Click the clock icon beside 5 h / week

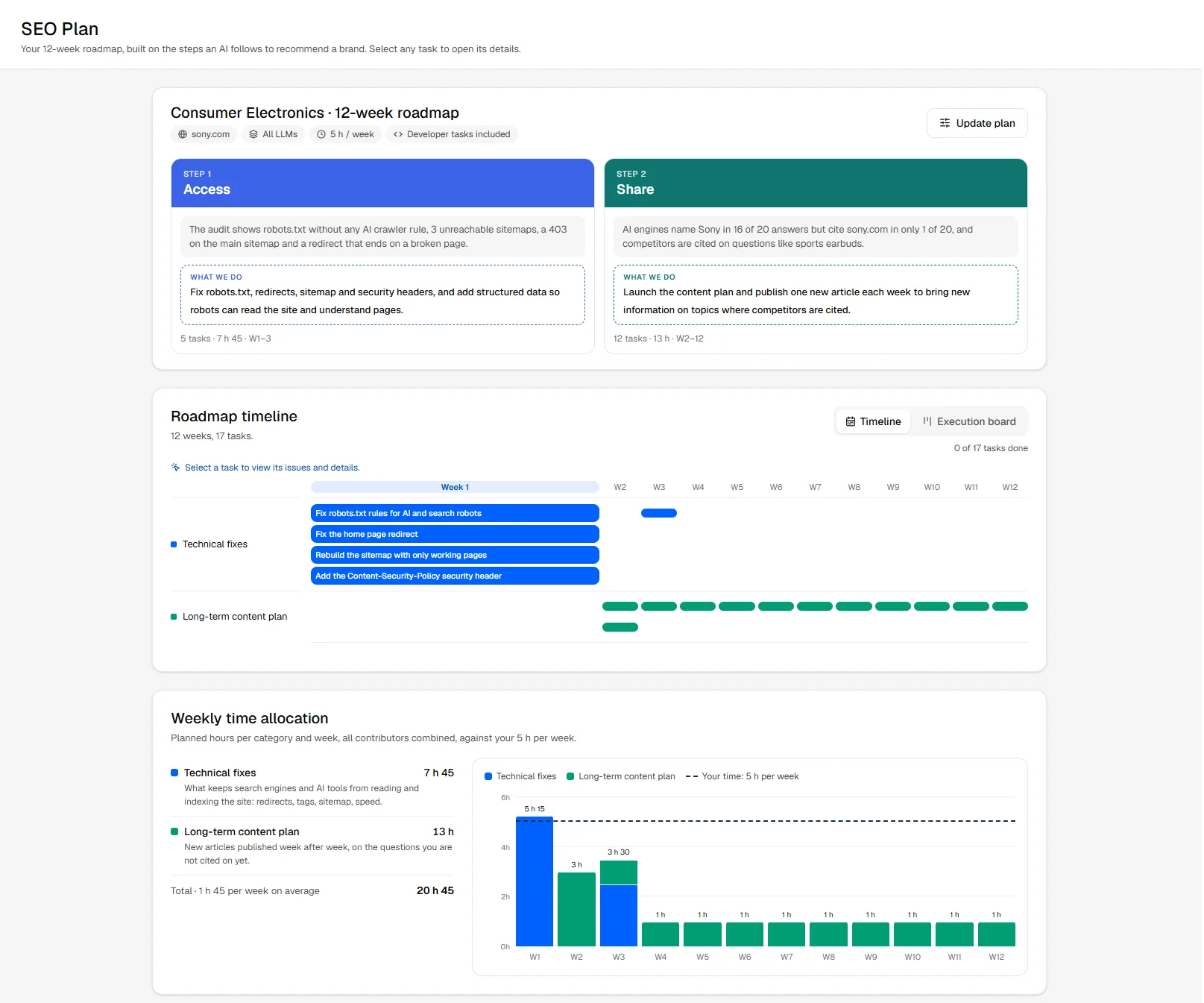pos(321,134)
